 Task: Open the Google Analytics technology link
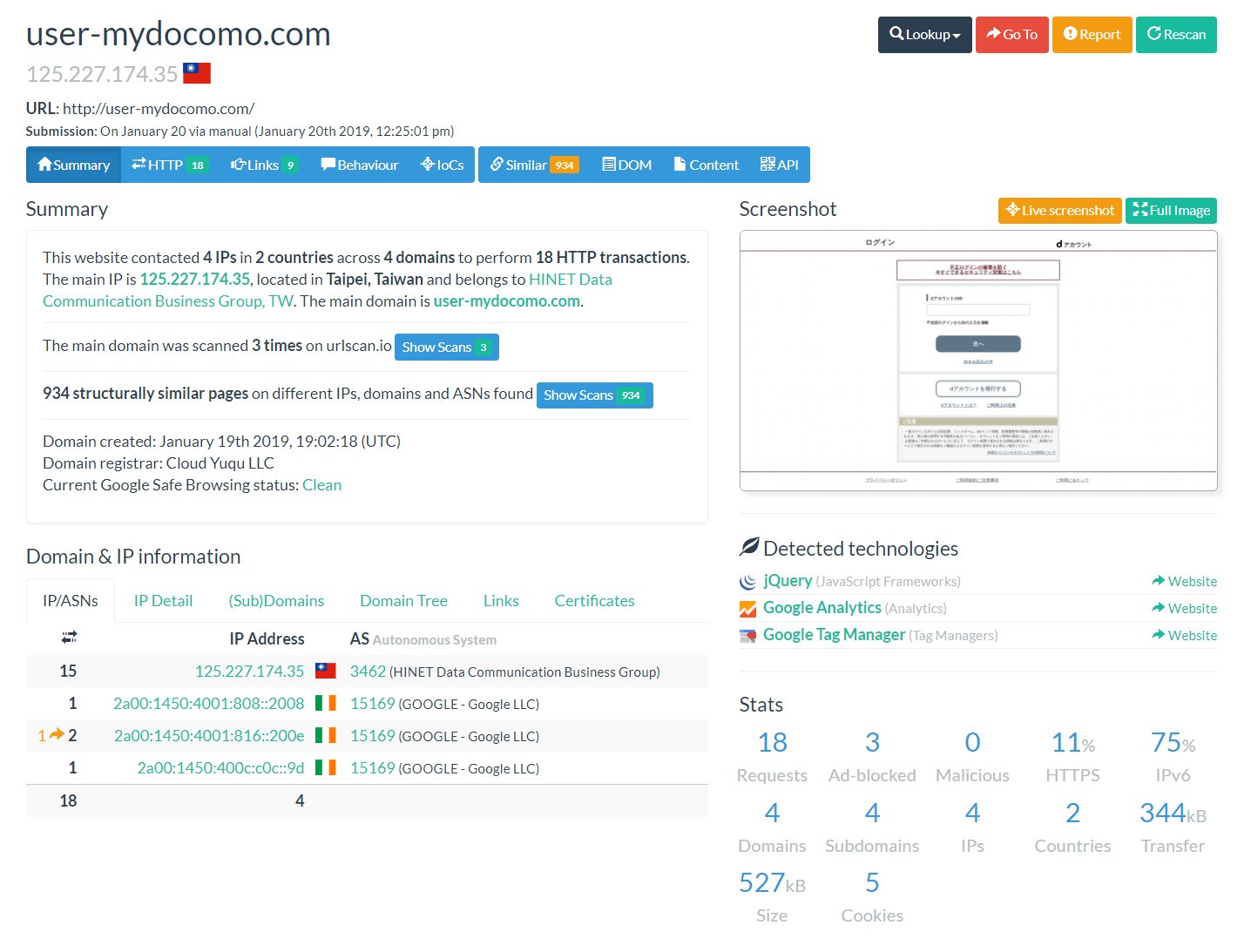click(822, 608)
